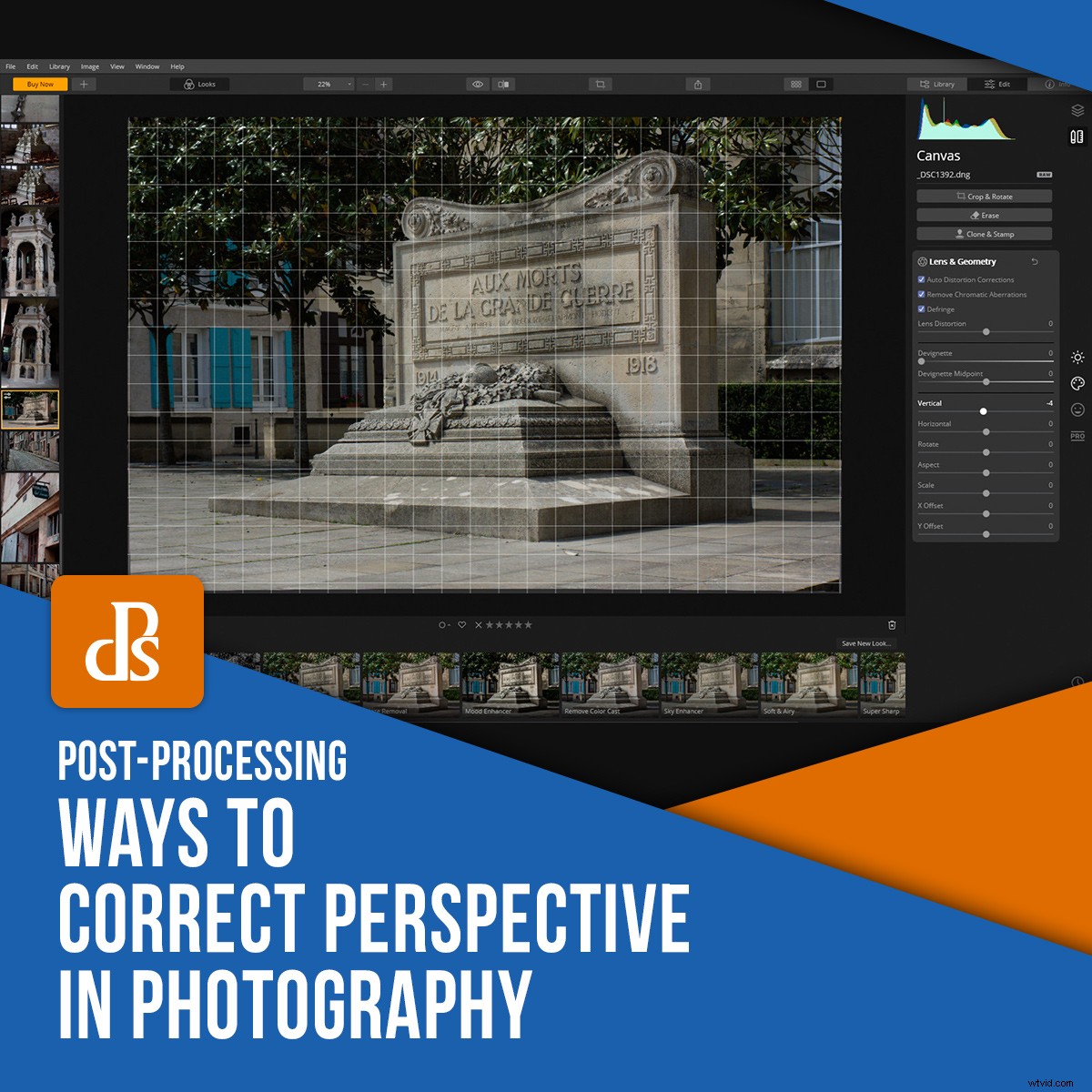Open the Library menu
Viewport: 1092px width, 1092px height.
pyautogui.click(x=60, y=66)
